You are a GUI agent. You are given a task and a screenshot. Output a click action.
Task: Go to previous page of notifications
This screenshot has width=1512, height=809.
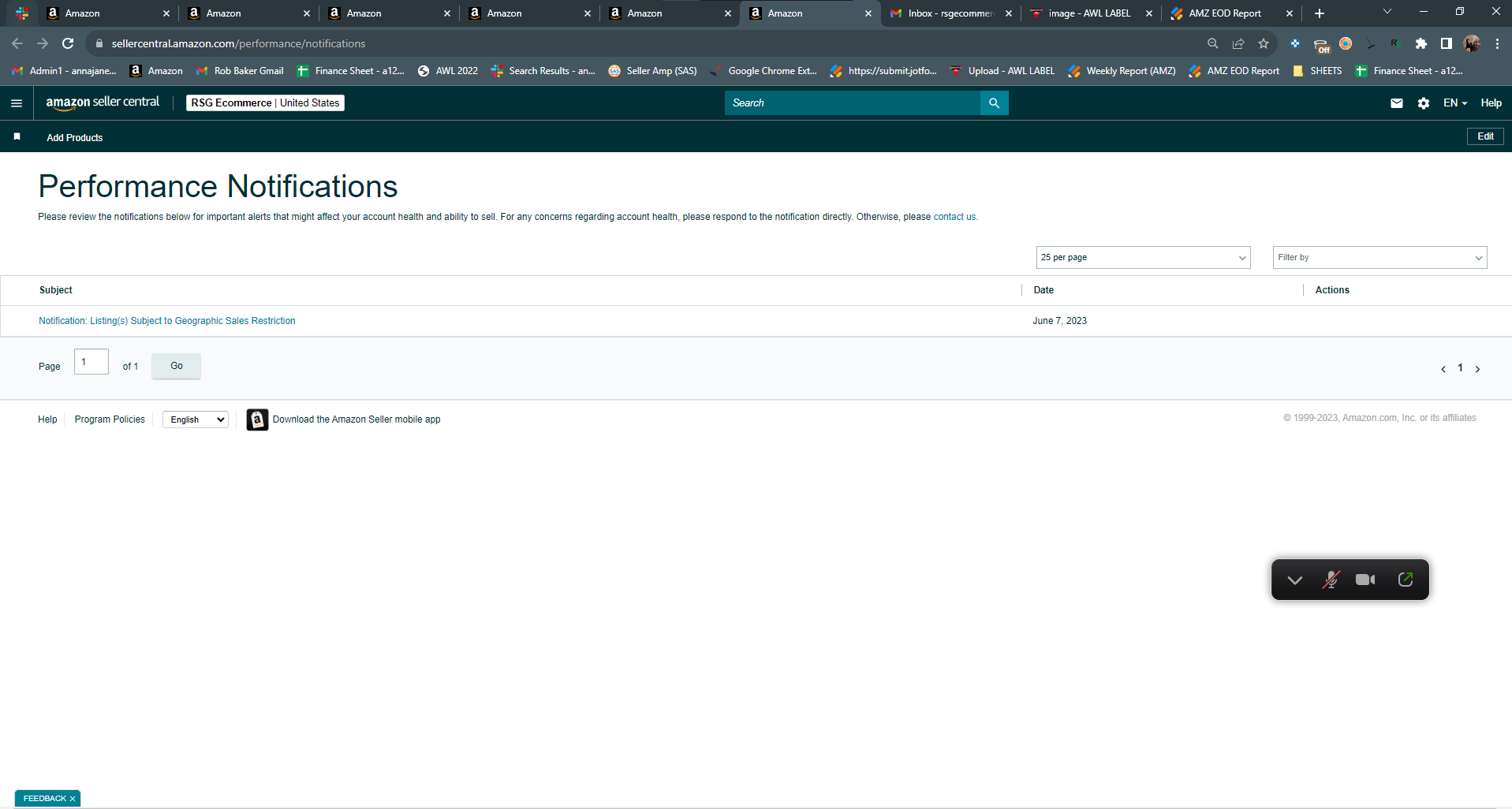[x=1443, y=369]
